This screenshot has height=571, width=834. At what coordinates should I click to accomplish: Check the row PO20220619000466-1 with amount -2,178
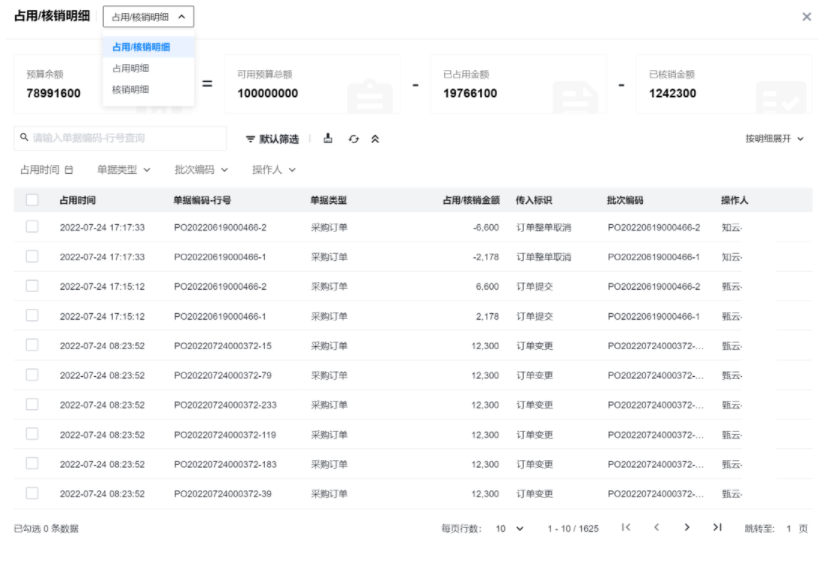coord(32,256)
